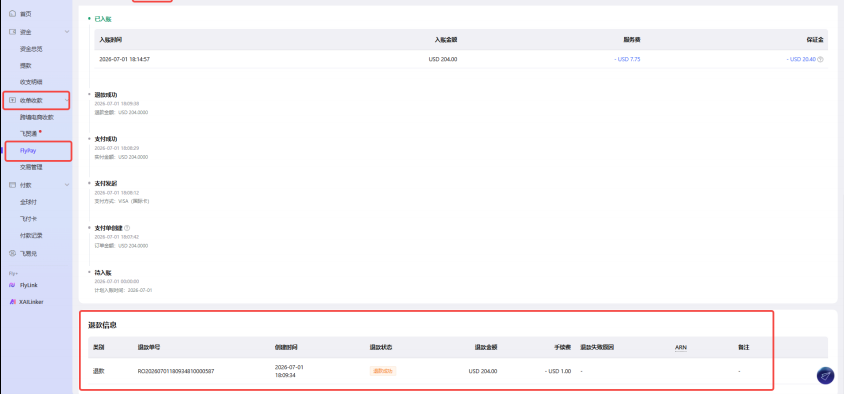Click the refund created time 2026-07-01 18:09:34
Image resolution: width=844 pixels, height=394 pixels.
click(290, 371)
